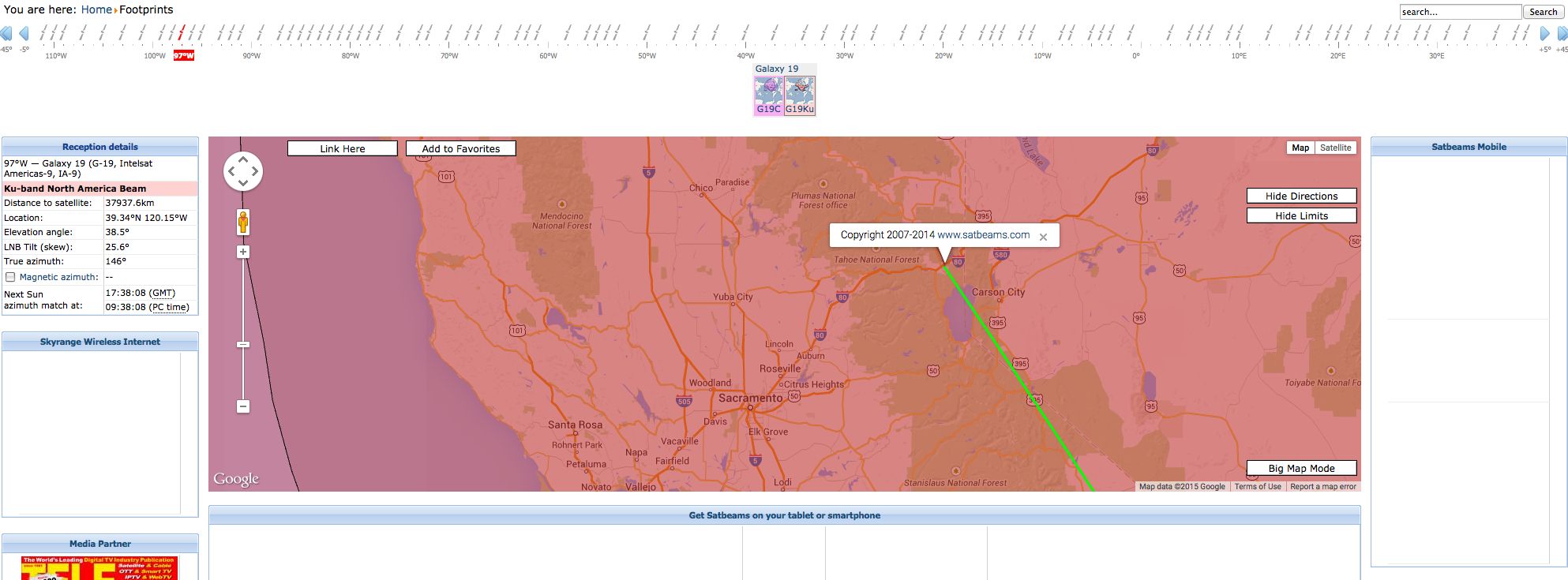1568x580 pixels.
Task: Click Add to Favorites
Action: point(461,148)
